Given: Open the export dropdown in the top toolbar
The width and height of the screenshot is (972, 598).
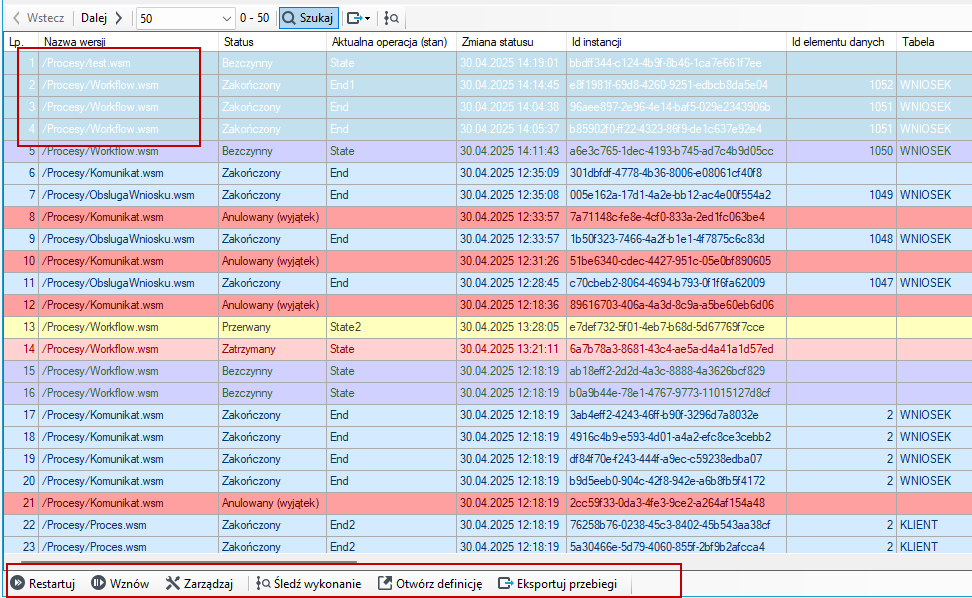Looking at the screenshot, I should point(358,18).
